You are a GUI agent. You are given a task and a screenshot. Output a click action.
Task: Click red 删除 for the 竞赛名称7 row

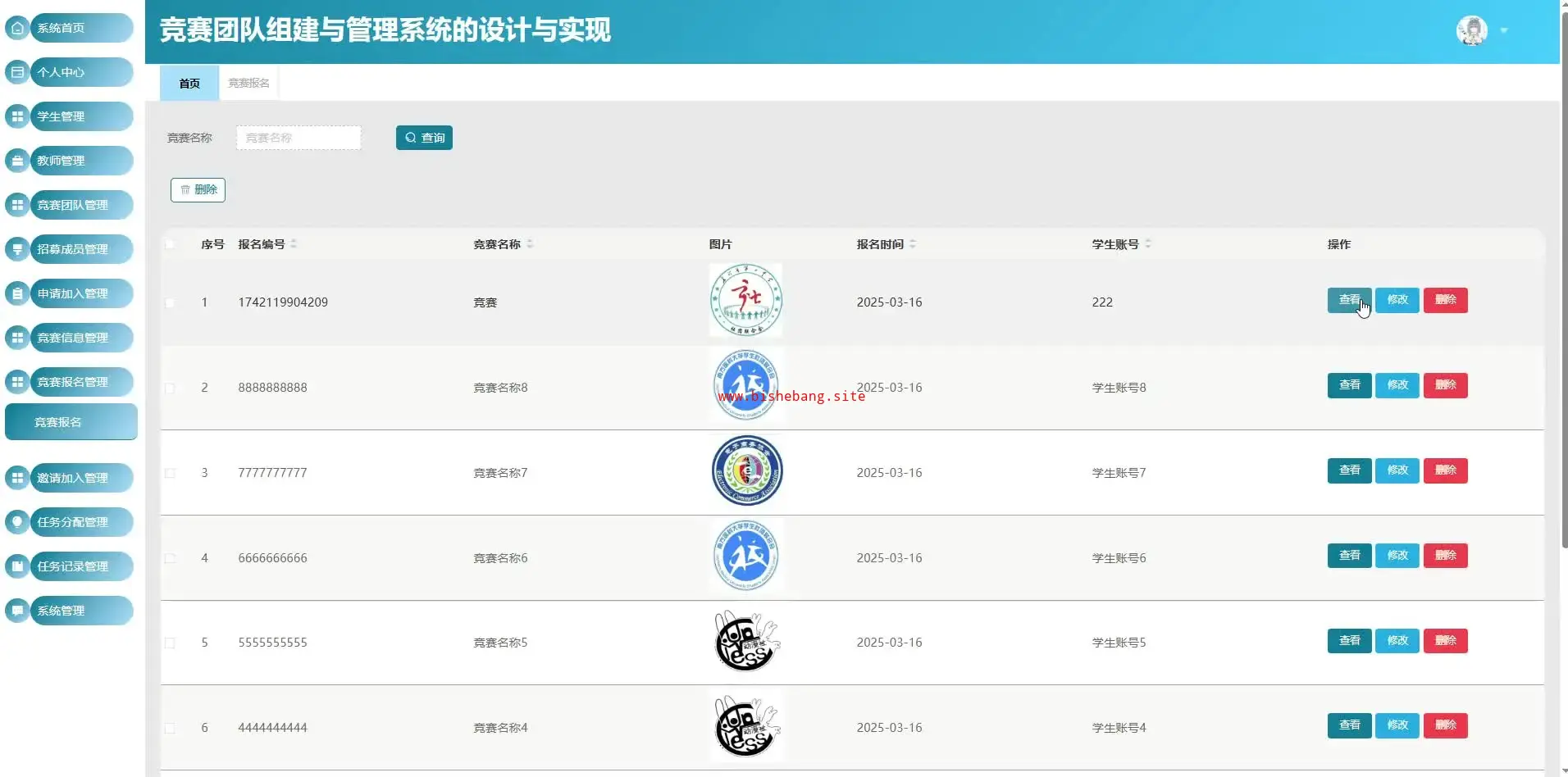pyautogui.click(x=1446, y=470)
